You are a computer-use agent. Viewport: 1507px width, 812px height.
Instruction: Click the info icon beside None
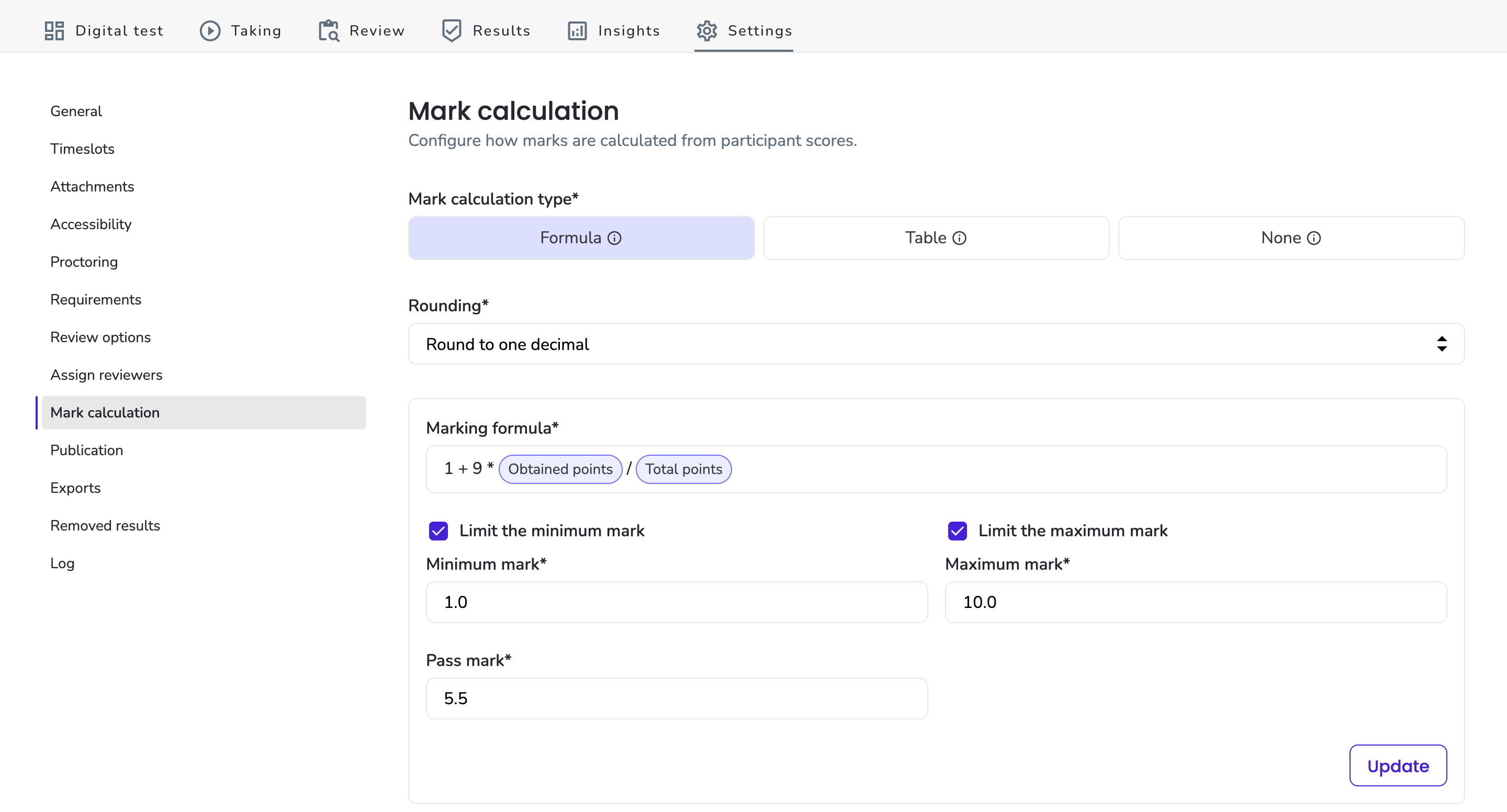pyautogui.click(x=1314, y=238)
